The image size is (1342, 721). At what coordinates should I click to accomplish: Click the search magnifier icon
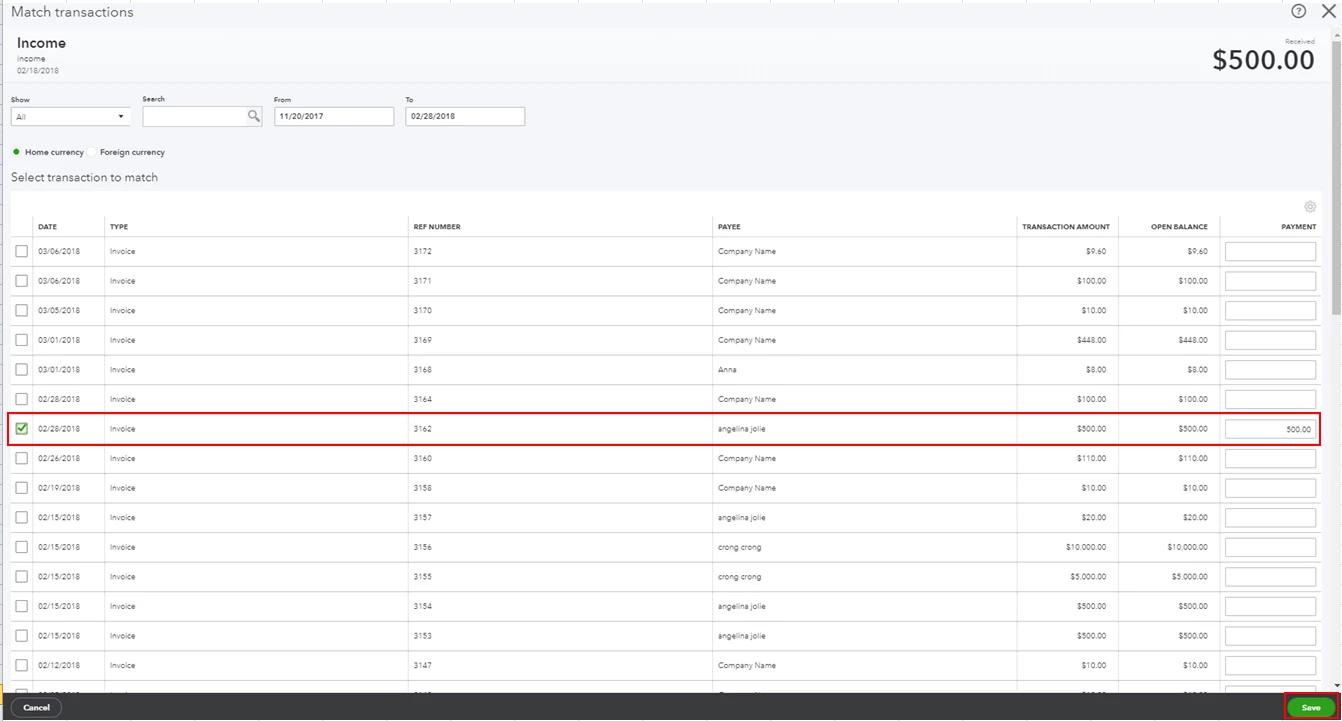(x=254, y=116)
